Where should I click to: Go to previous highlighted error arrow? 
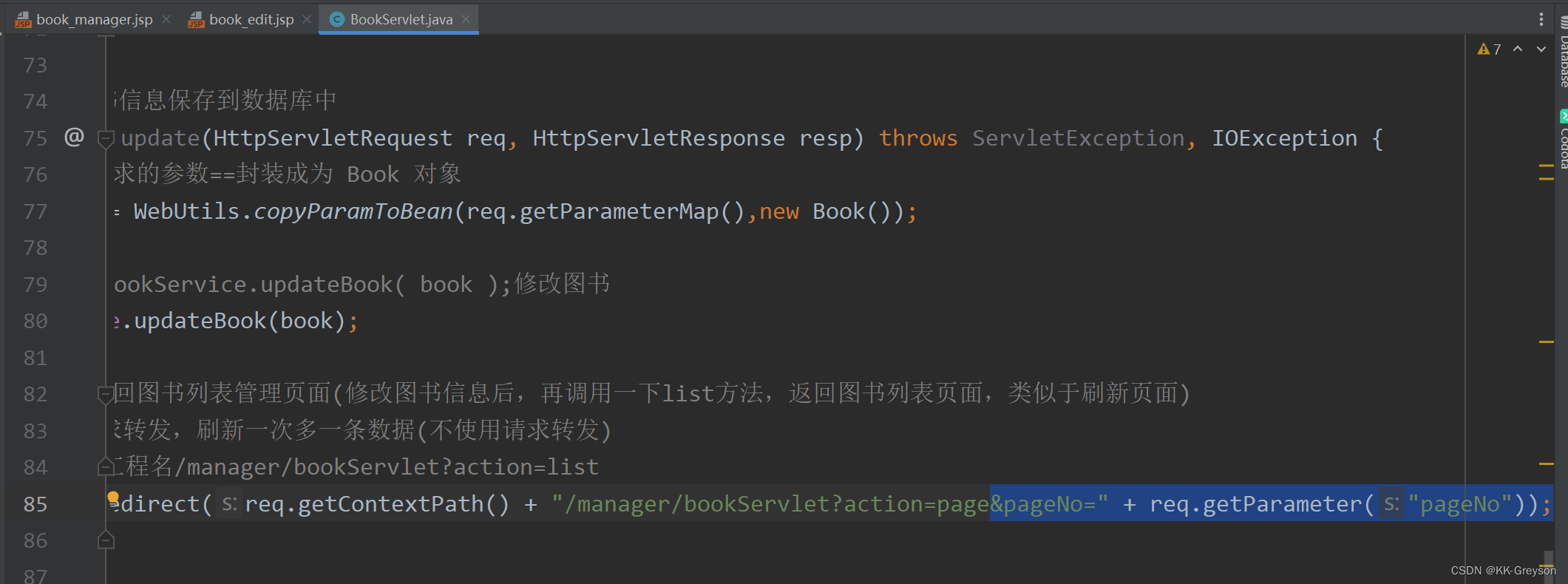pyautogui.click(x=1518, y=49)
